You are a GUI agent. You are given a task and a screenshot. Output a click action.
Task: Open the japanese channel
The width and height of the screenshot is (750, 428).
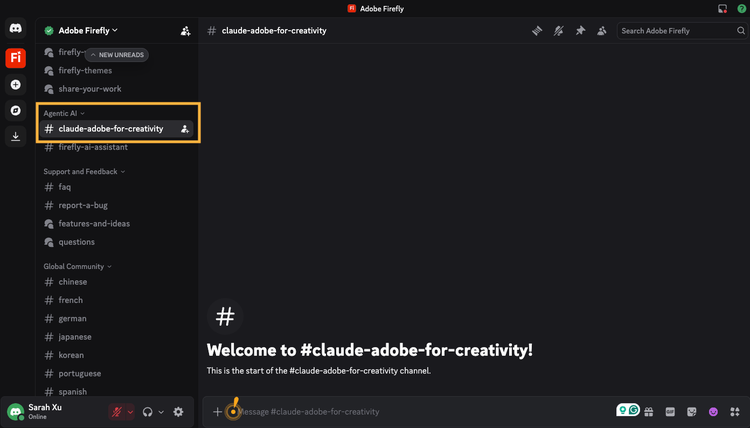(x=117, y=337)
